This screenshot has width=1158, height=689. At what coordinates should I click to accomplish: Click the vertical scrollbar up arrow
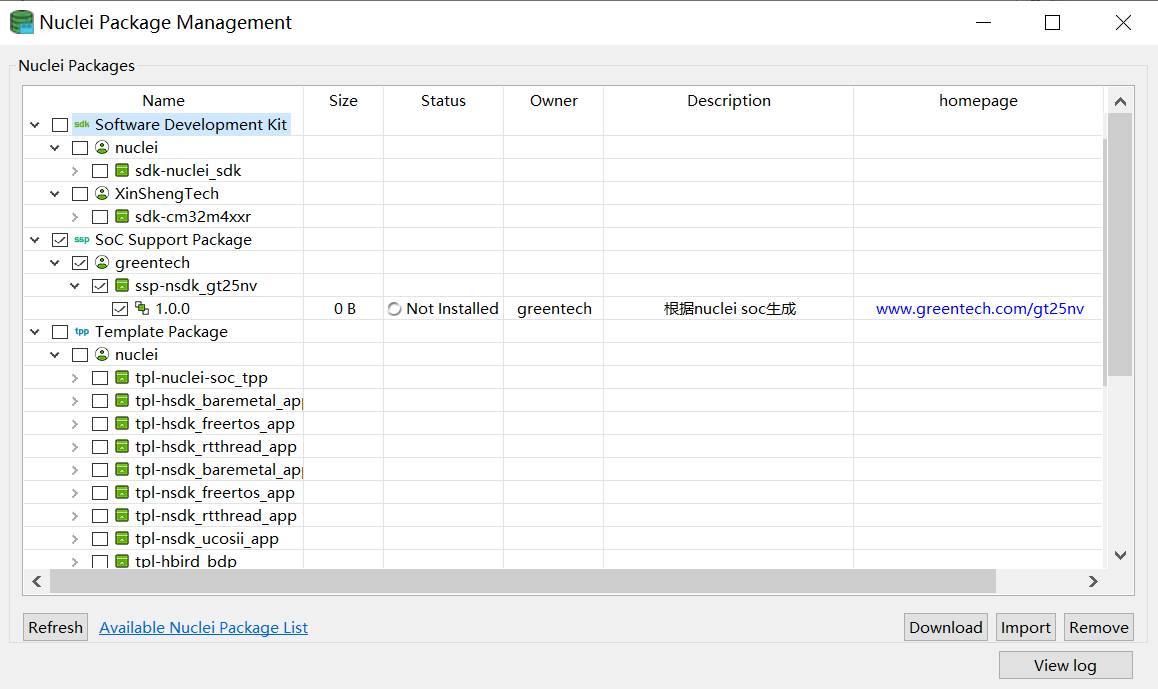pos(1120,101)
